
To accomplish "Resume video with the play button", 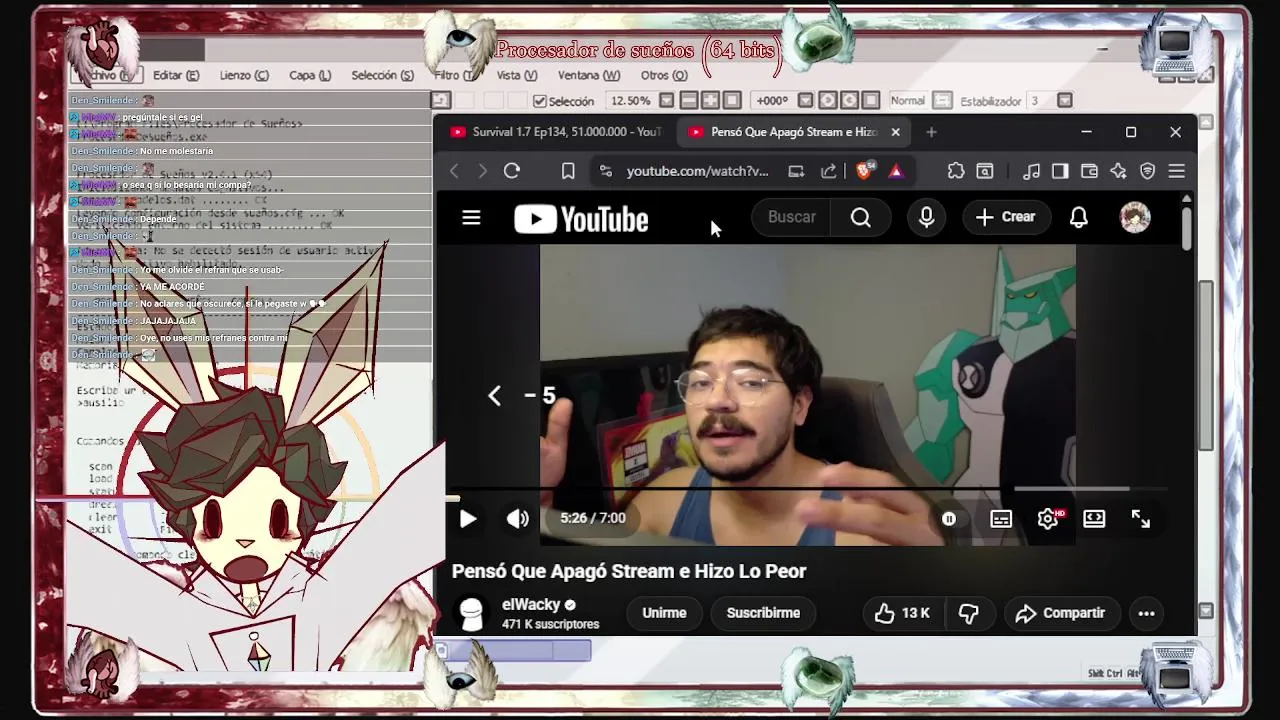I will pos(467,518).
